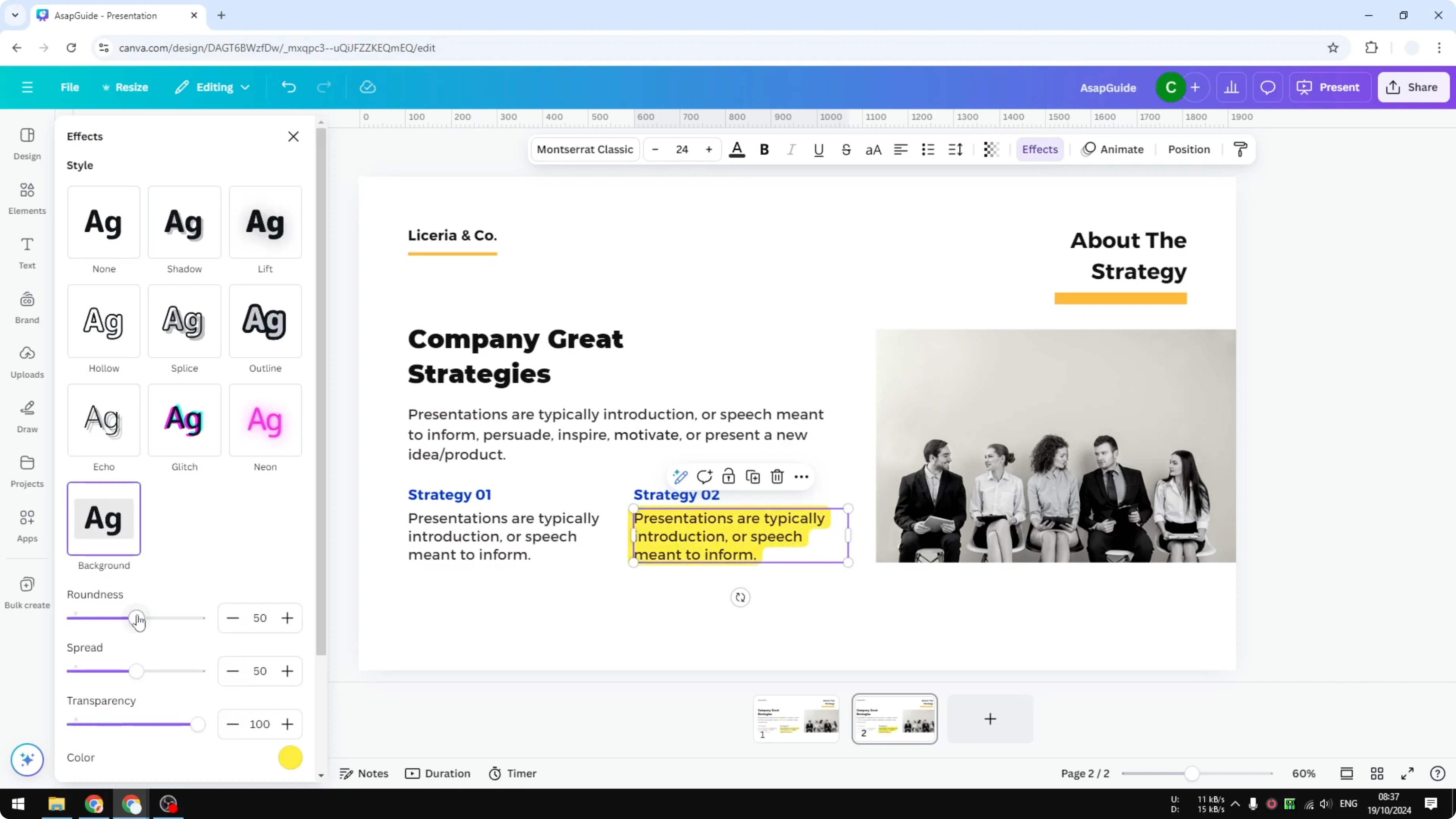The width and height of the screenshot is (1456, 819).
Task: Delete the selected text box with trash icon
Action: coord(777,476)
